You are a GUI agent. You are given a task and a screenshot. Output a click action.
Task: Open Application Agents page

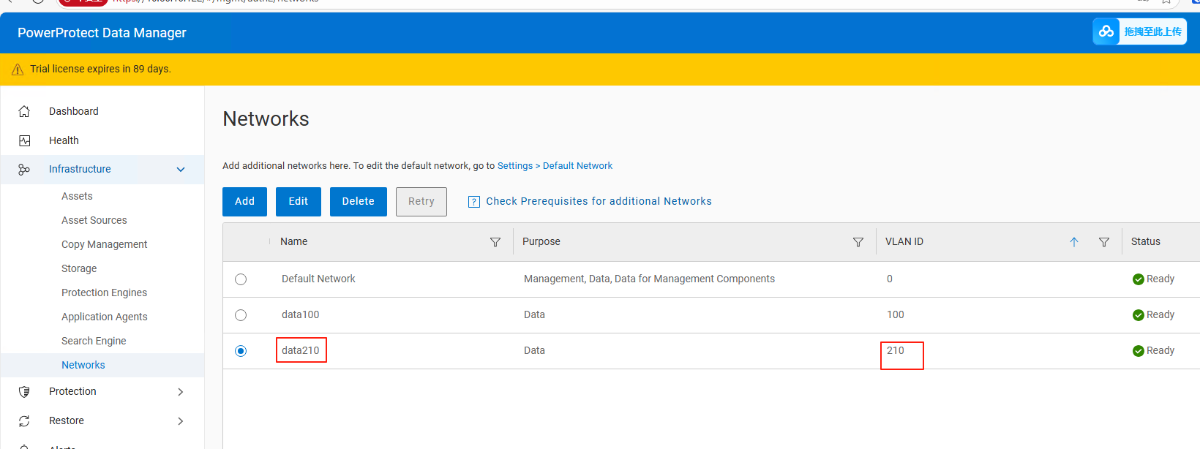(104, 316)
